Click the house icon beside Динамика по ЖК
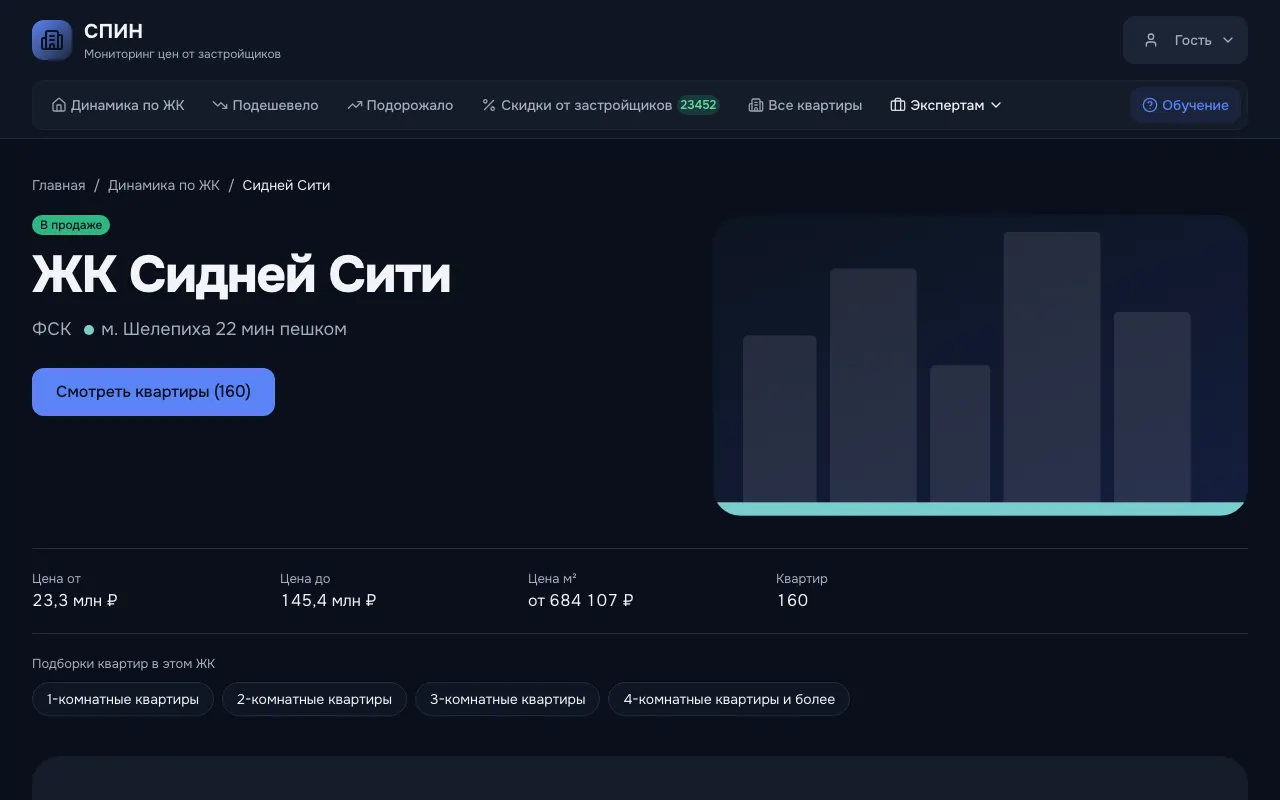The image size is (1280, 800). tap(58, 105)
